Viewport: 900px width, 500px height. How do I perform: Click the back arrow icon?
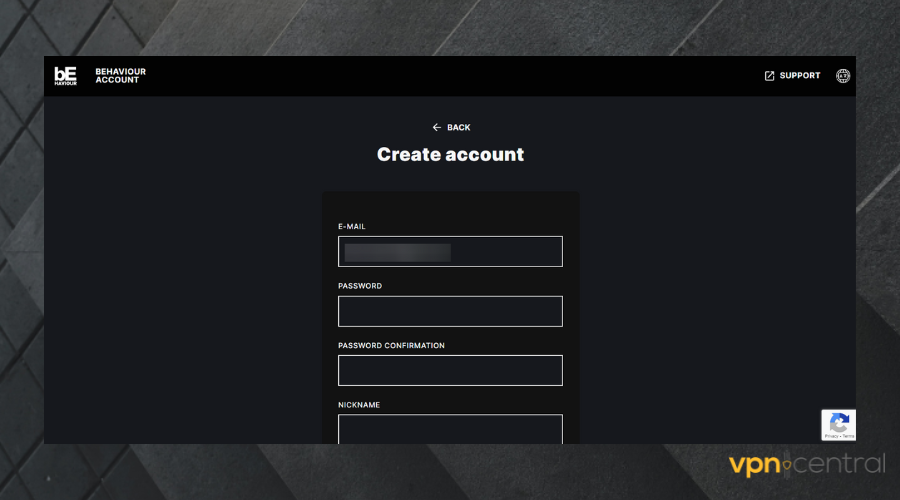436,128
